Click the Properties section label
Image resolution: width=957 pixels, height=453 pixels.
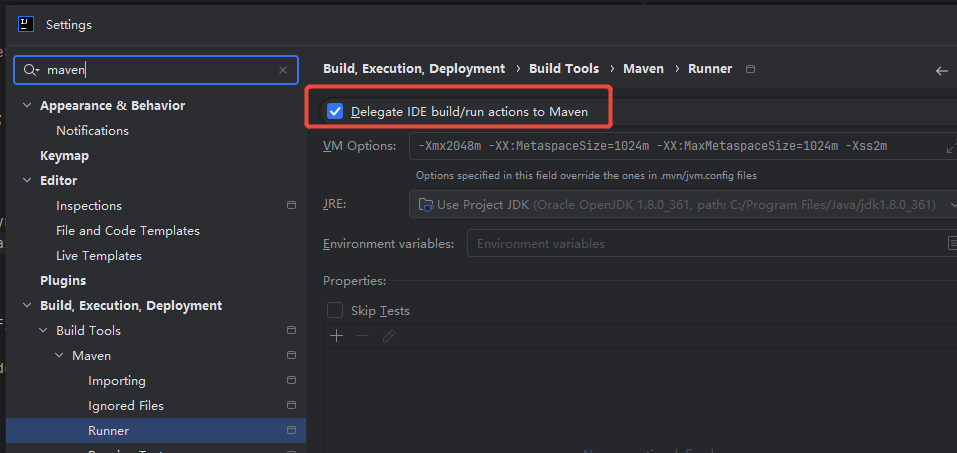(355, 281)
